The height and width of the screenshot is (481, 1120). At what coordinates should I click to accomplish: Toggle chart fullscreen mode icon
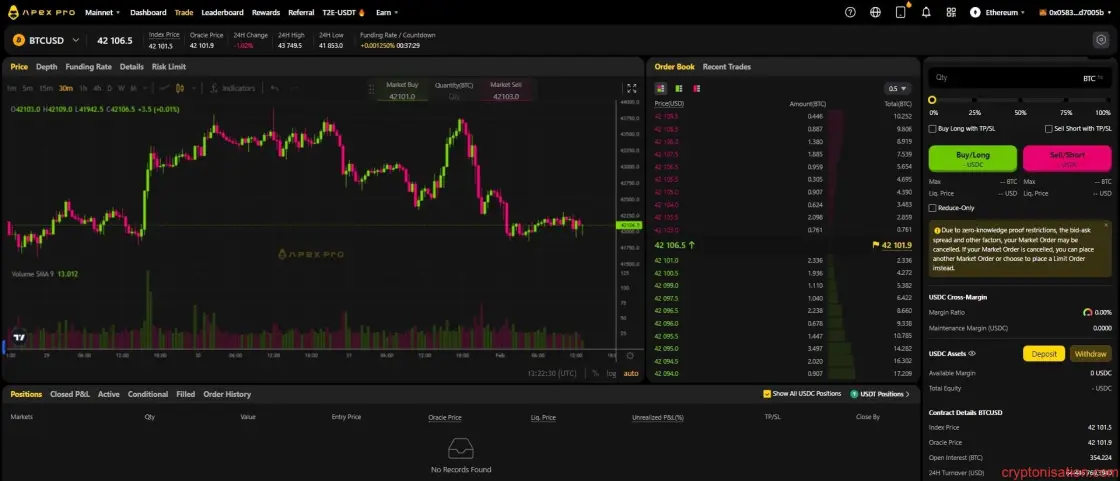pos(631,89)
